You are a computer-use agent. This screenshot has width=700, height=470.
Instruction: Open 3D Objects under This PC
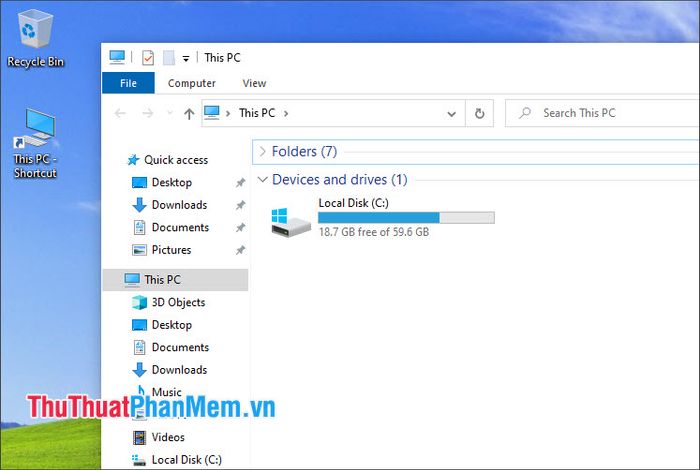178,302
